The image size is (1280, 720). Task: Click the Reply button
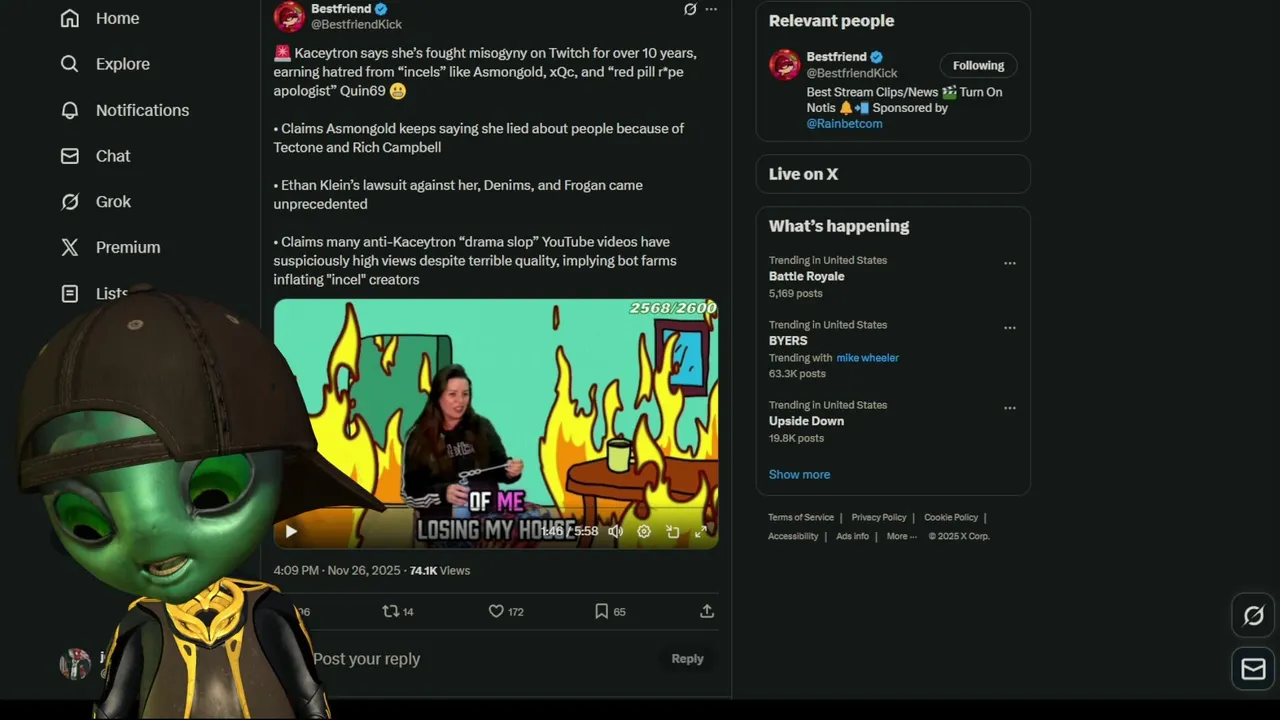687,659
